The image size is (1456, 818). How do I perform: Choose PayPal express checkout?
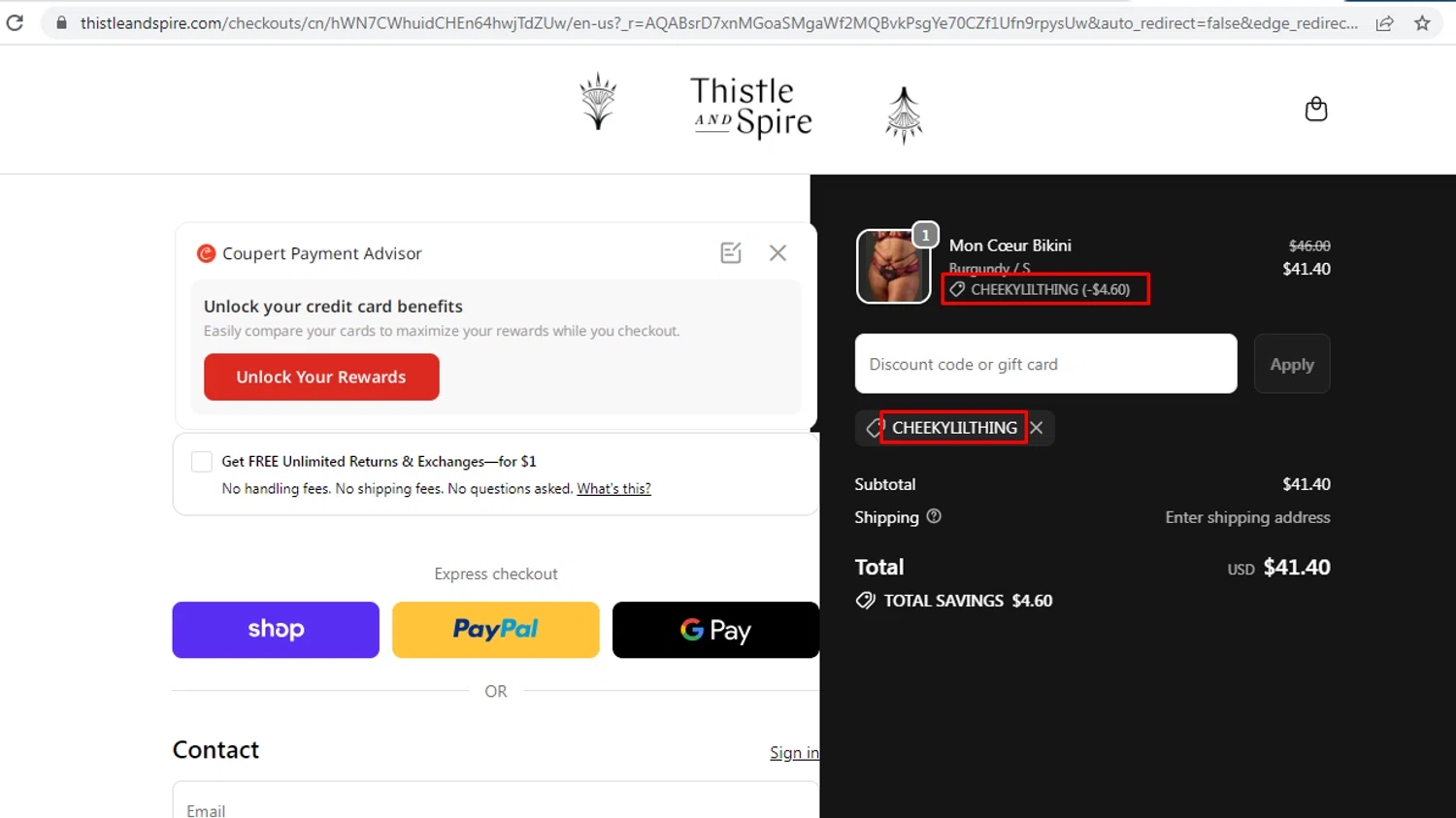tap(496, 630)
